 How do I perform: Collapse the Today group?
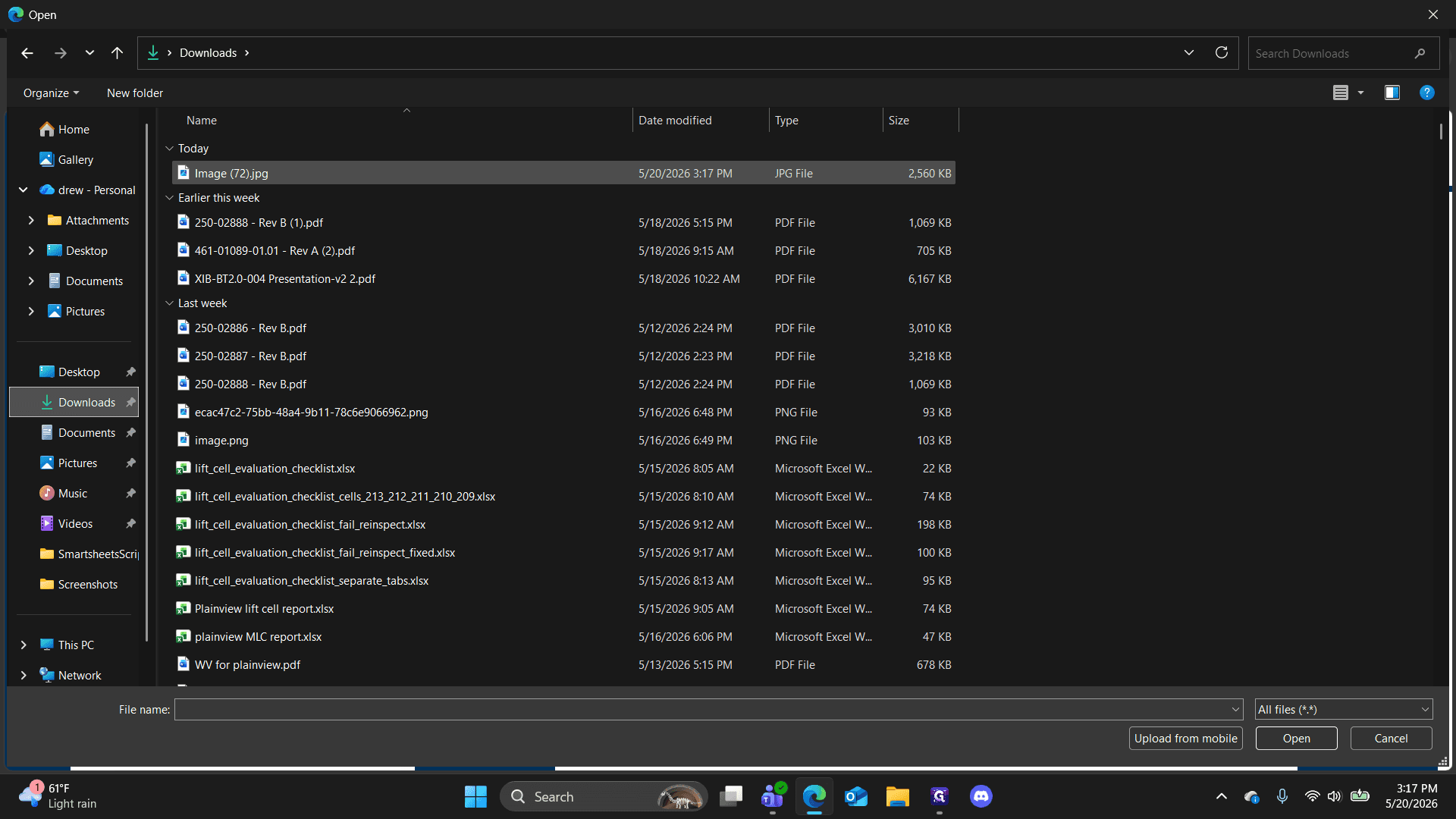(x=170, y=149)
